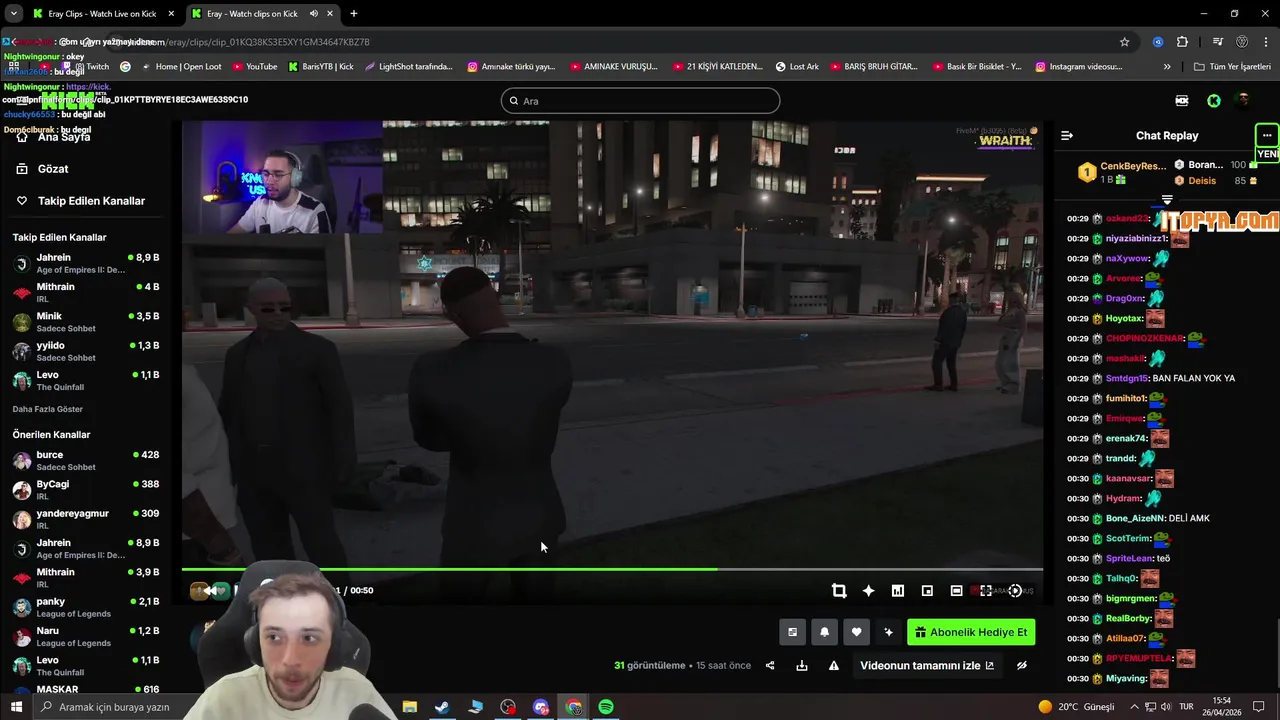Open Discord from the taskbar
The image size is (1280, 720).
click(x=541, y=707)
